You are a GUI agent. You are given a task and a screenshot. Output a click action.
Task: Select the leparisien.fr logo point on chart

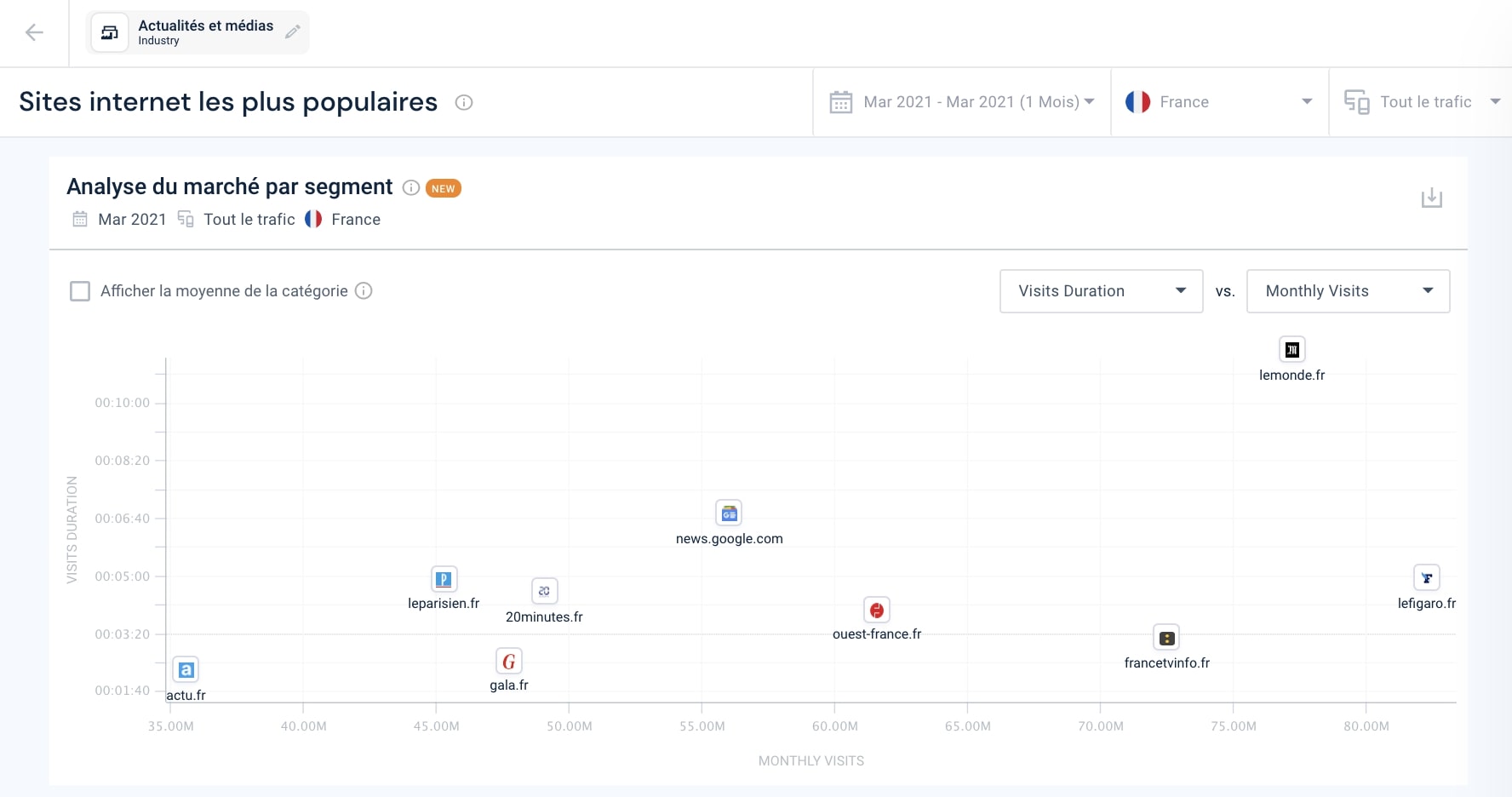[444, 579]
